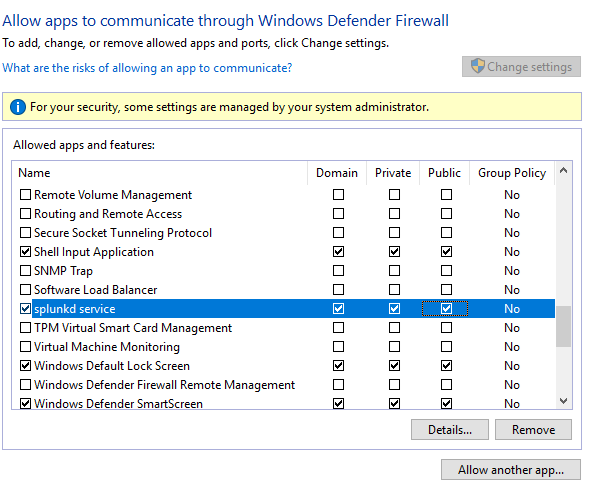Viewport: 601px width, 498px height.
Task: Uncheck Windows Default Lock Screen name checkbox
Action: pyautogui.click(x=25, y=366)
